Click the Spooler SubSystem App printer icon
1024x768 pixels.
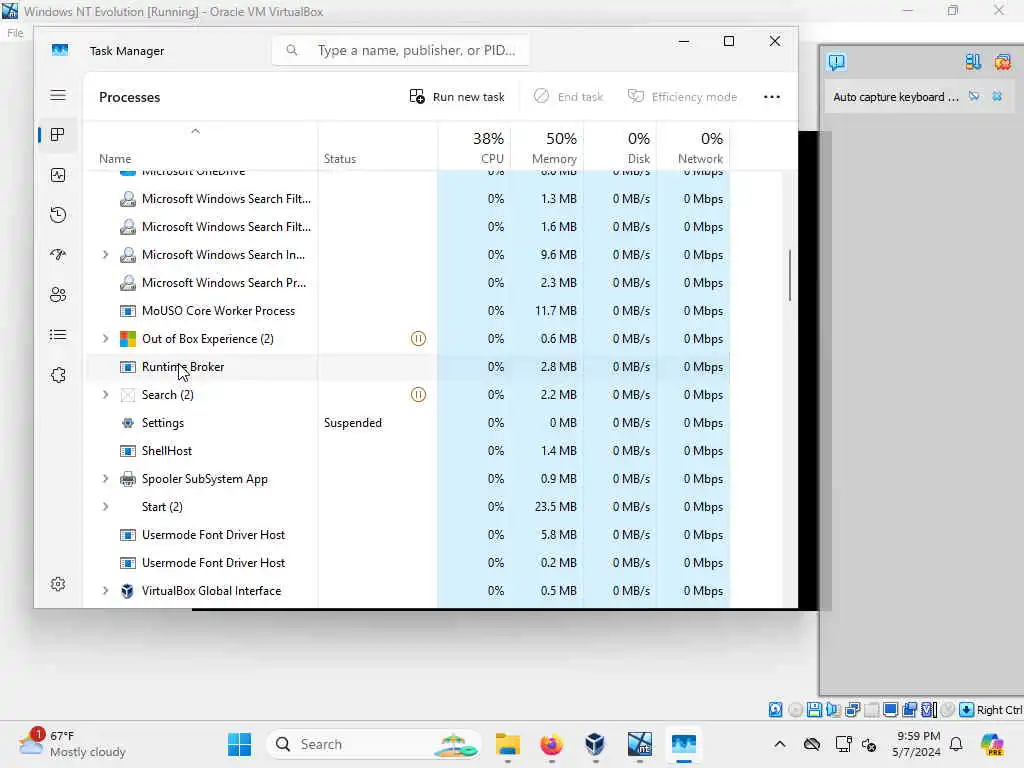tap(128, 479)
